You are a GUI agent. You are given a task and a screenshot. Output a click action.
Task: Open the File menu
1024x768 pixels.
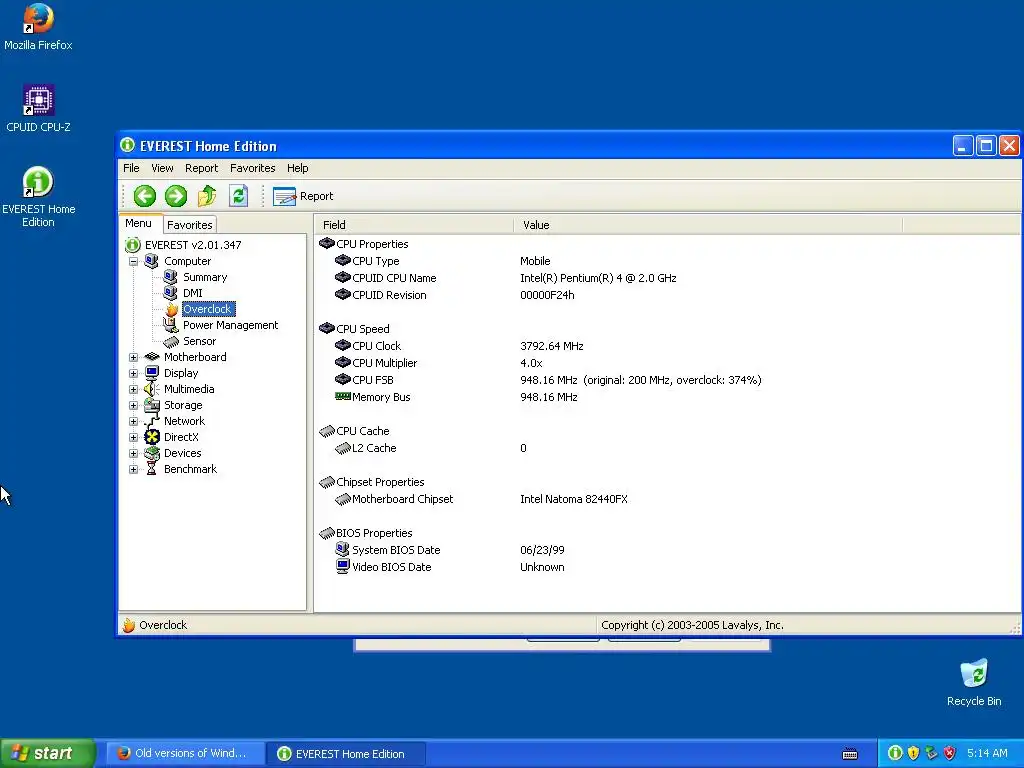131,168
